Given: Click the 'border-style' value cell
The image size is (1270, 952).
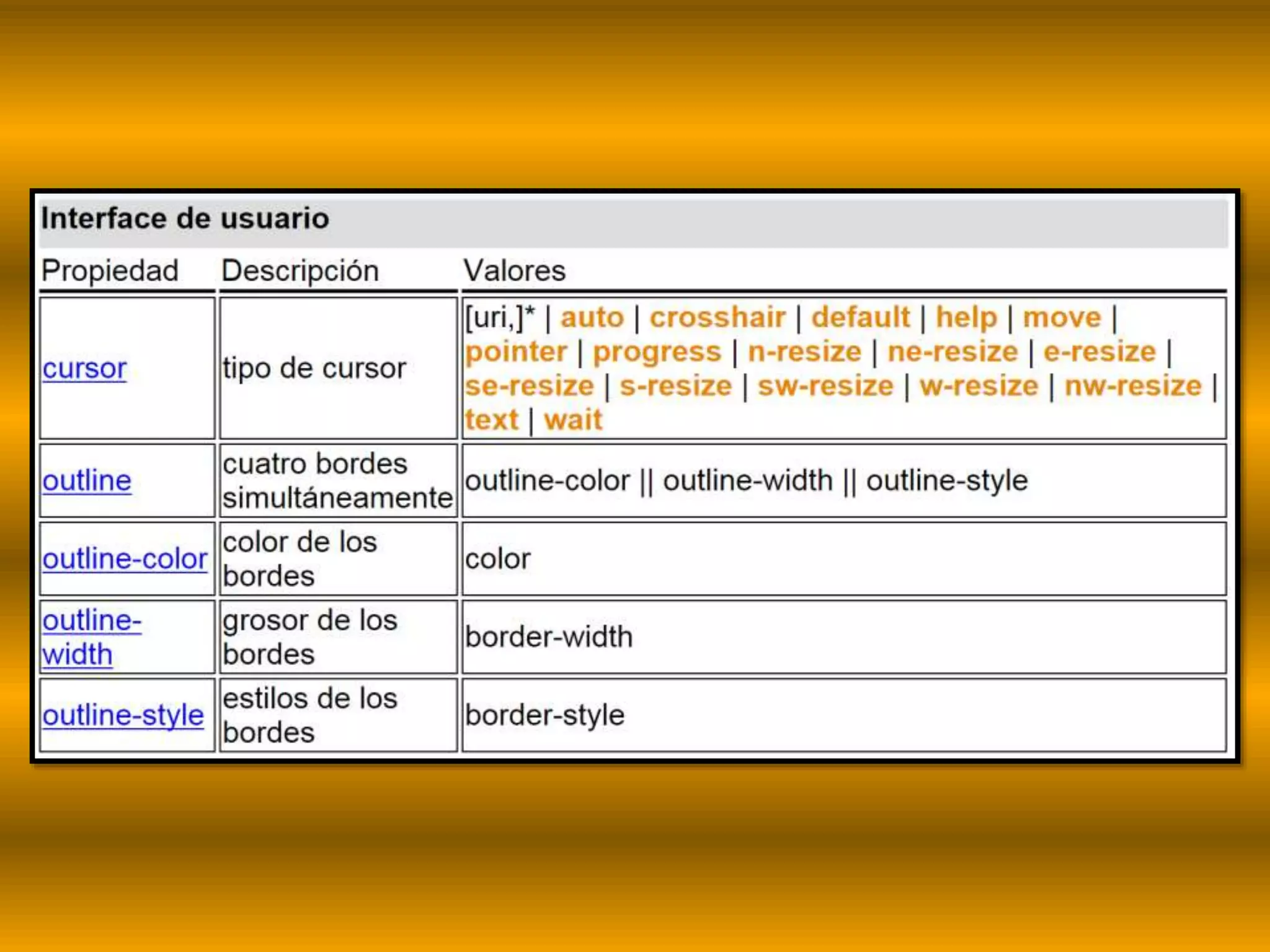Looking at the screenshot, I should pyautogui.click(x=844, y=715).
